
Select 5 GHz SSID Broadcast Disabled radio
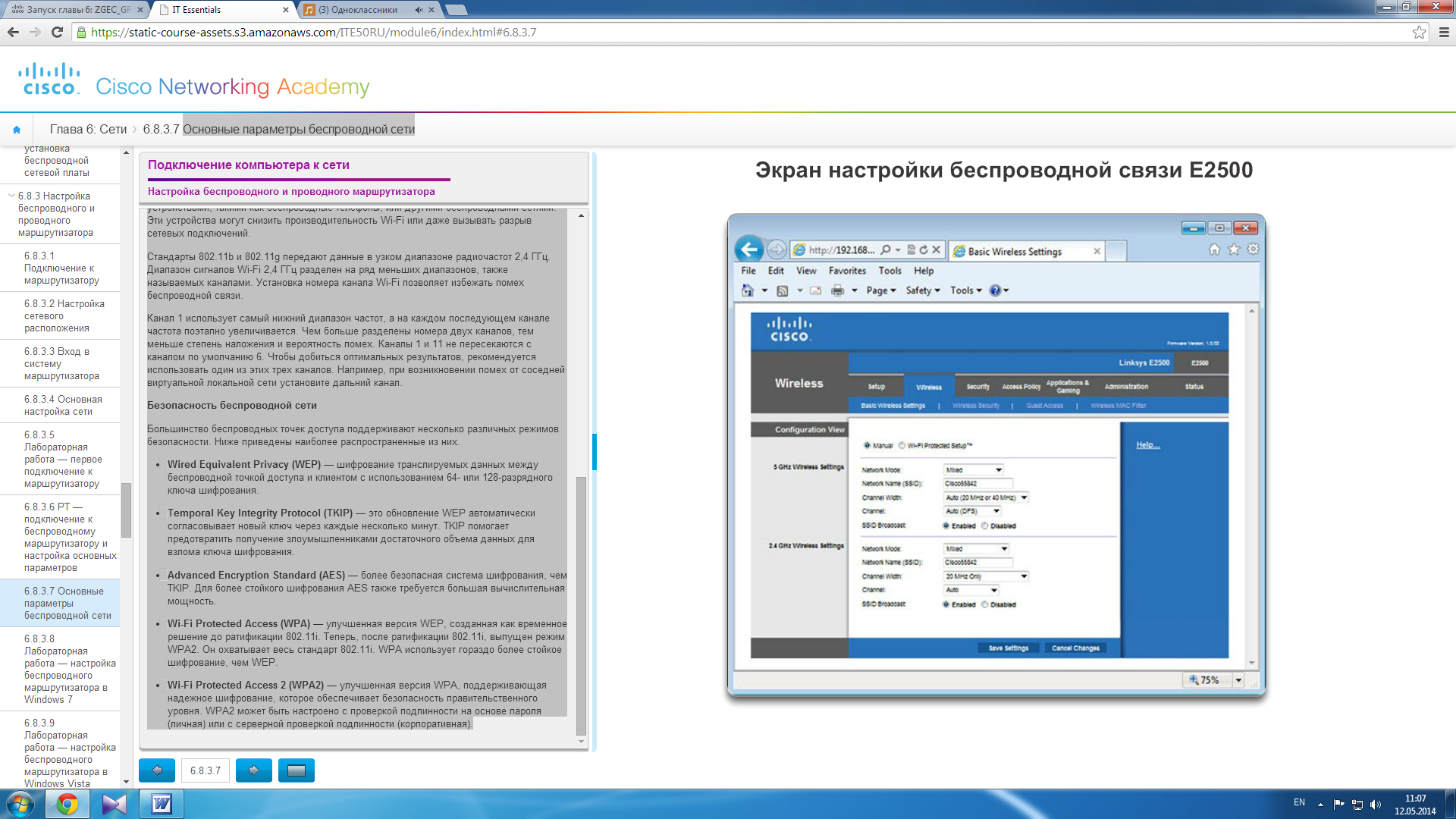(984, 526)
